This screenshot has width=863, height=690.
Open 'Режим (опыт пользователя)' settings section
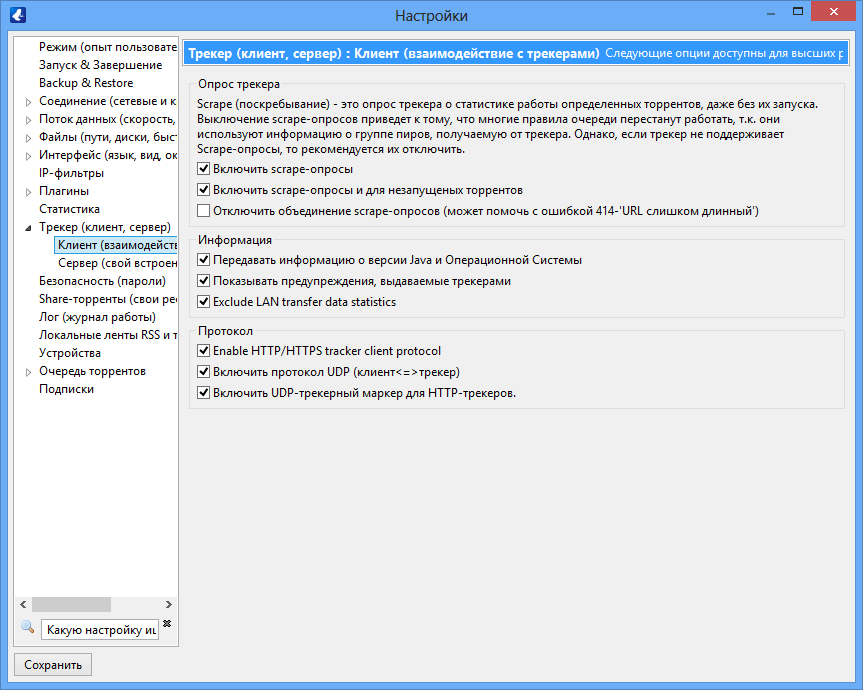click(x=108, y=47)
